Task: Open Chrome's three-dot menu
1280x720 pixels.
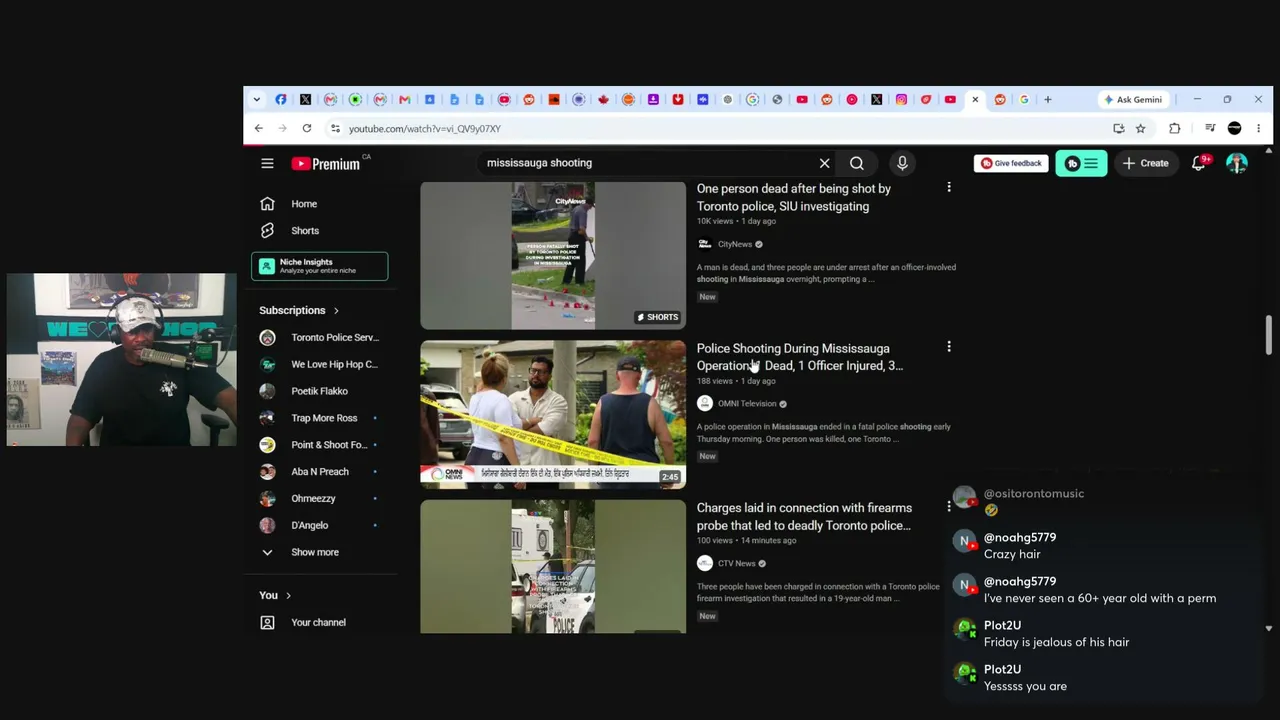Action: pos(1259,128)
